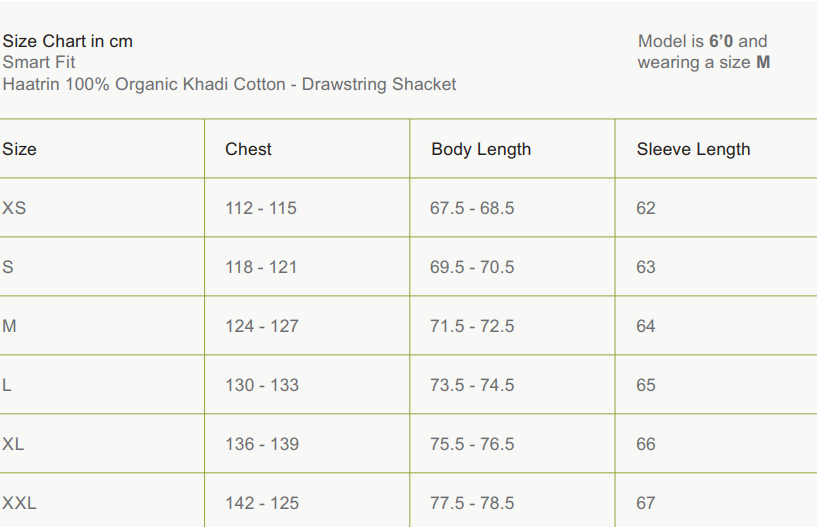Click the XS size row label
Screen dimensions: 817x527
[14, 208]
